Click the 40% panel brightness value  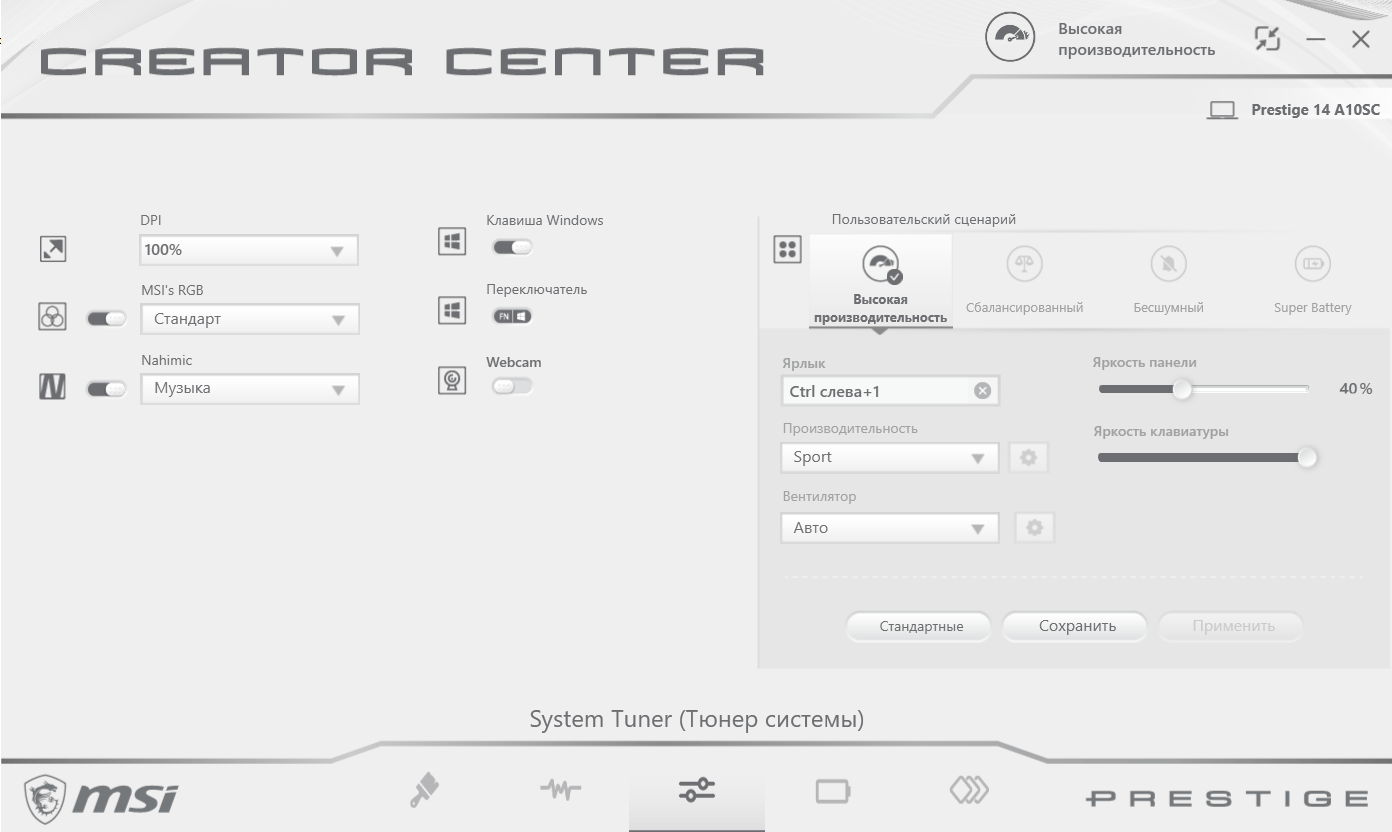pos(1355,389)
